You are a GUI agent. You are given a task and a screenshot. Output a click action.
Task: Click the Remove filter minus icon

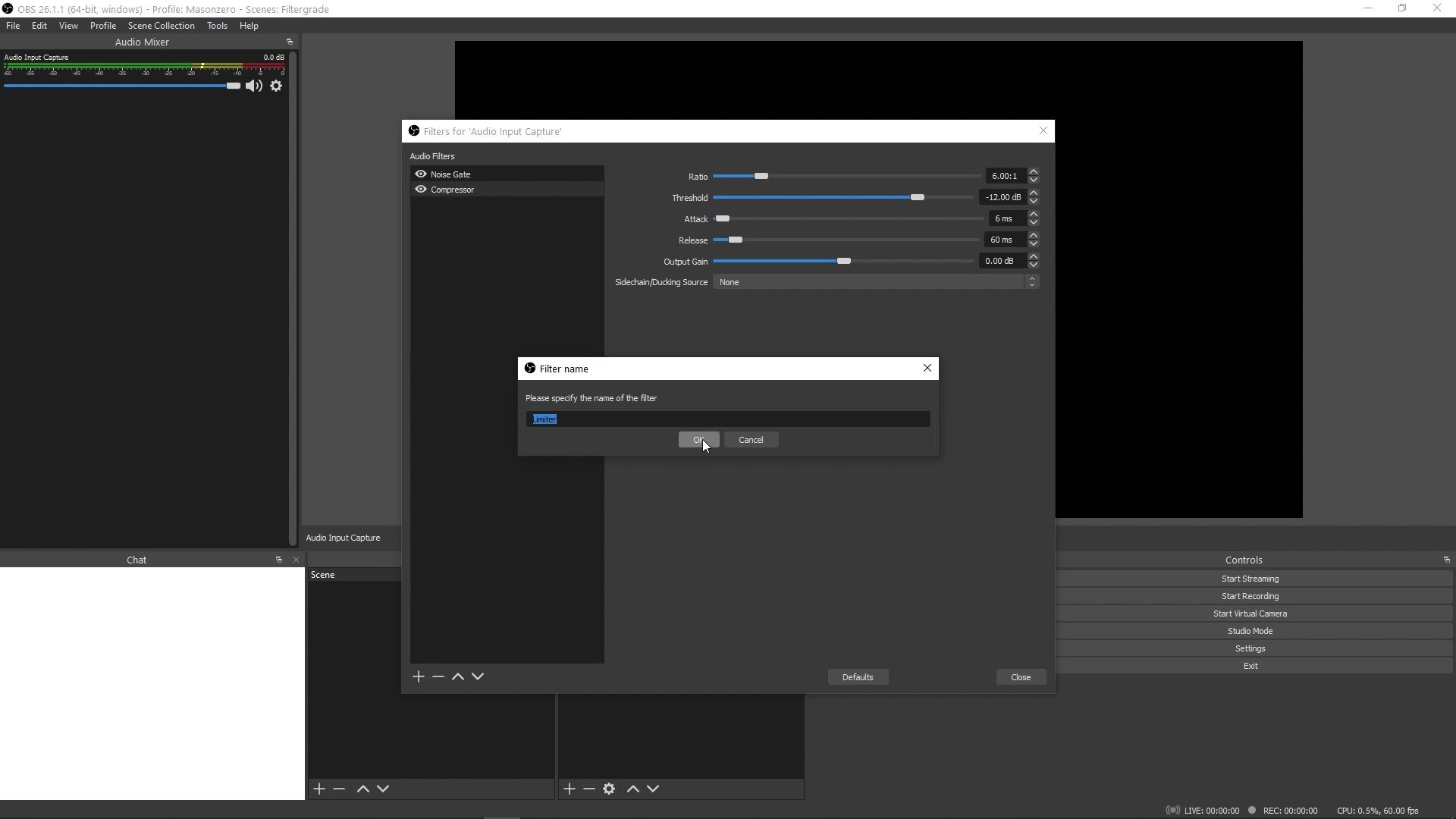(439, 676)
